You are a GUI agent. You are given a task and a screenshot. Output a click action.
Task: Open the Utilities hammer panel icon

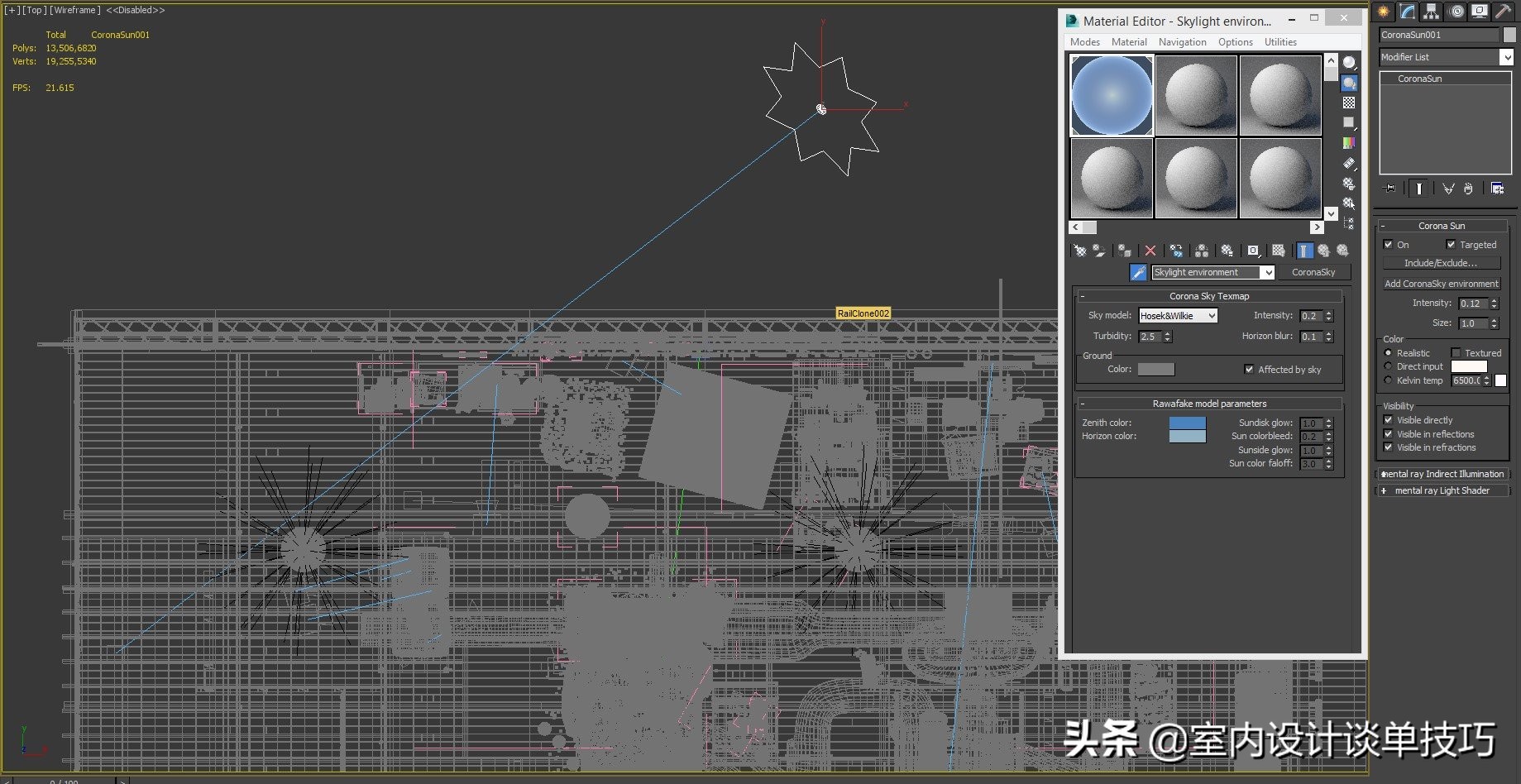[x=1503, y=12]
